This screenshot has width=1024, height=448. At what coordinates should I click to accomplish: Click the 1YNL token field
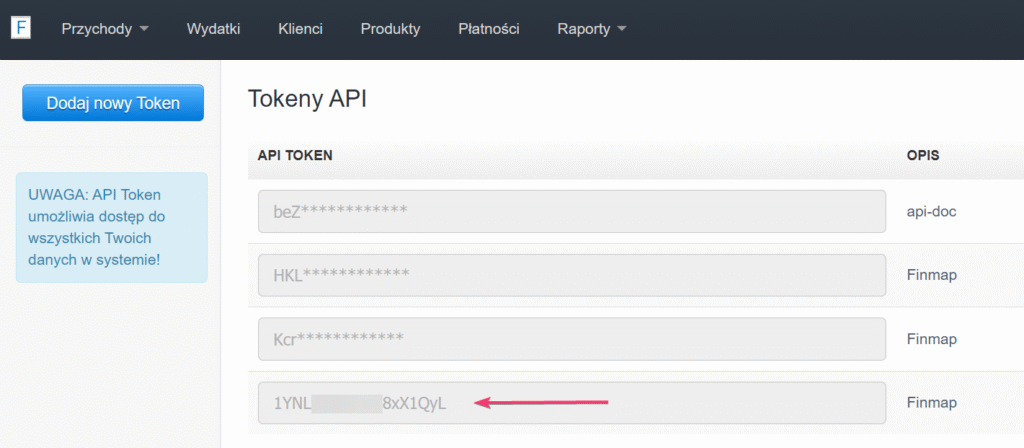(x=572, y=403)
